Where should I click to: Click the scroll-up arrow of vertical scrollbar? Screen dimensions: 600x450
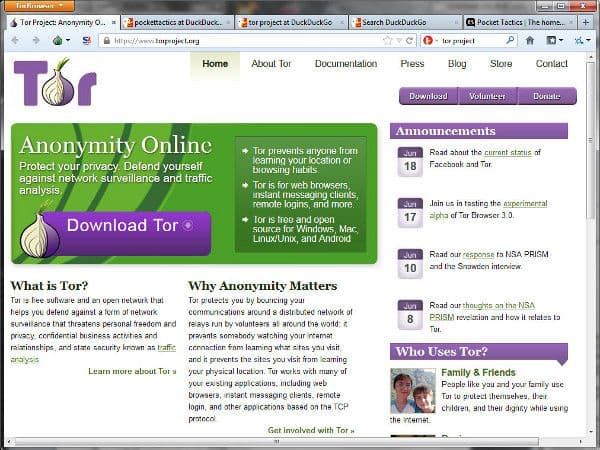click(x=590, y=57)
